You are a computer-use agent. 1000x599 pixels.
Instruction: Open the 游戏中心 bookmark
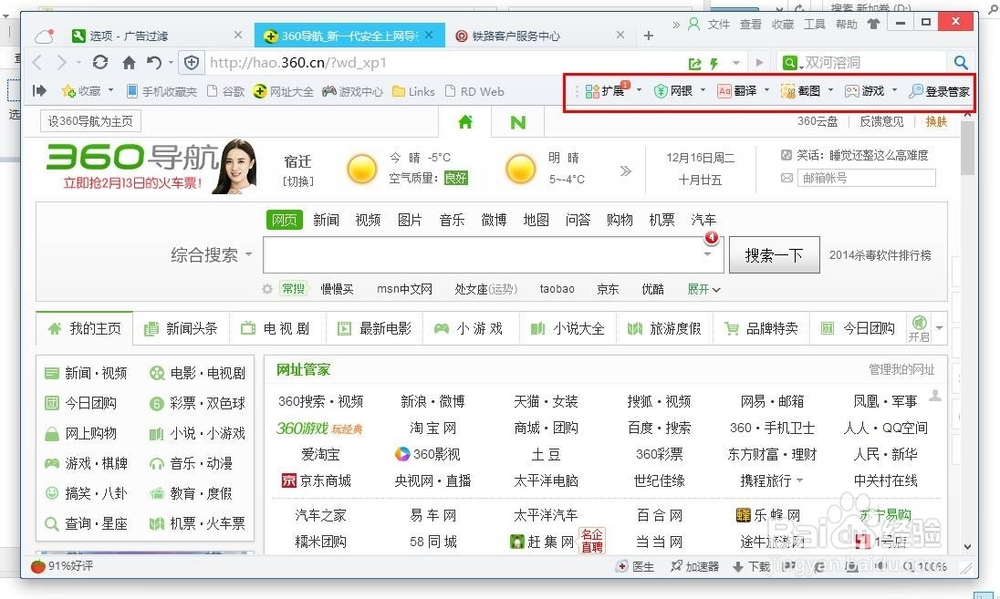tap(352, 91)
